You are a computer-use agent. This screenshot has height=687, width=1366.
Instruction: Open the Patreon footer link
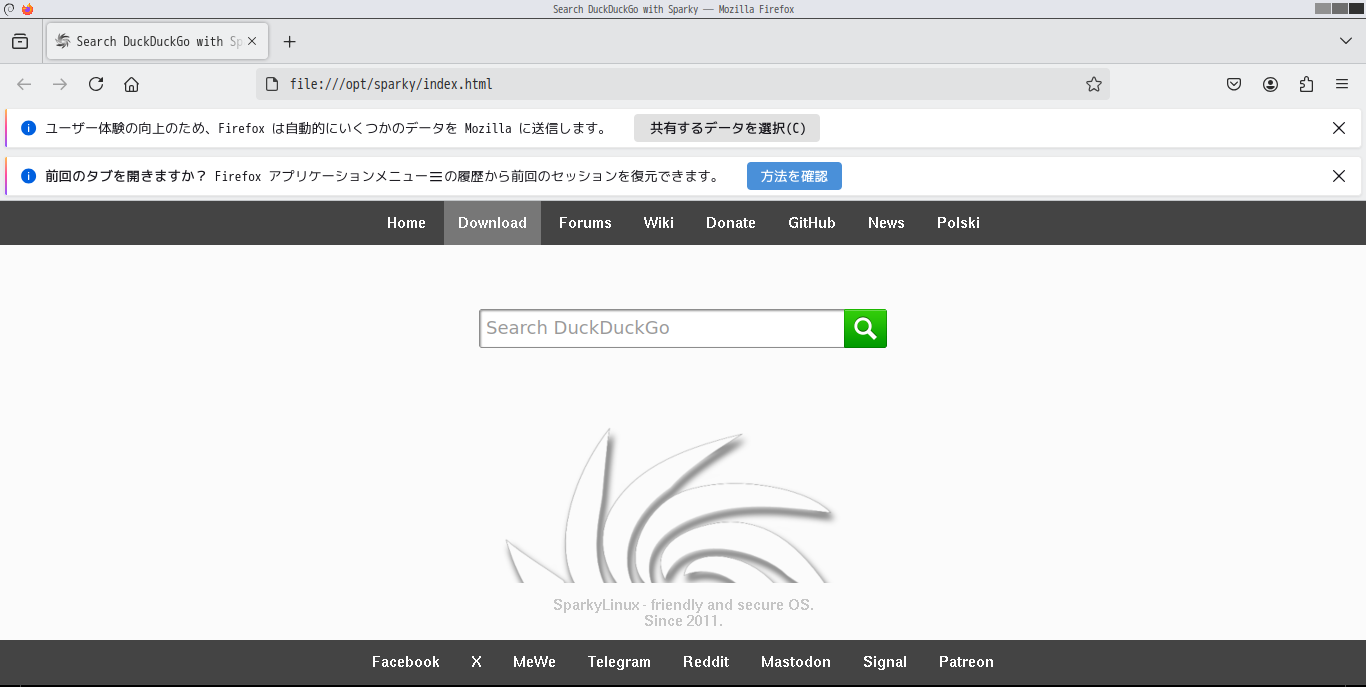click(966, 662)
